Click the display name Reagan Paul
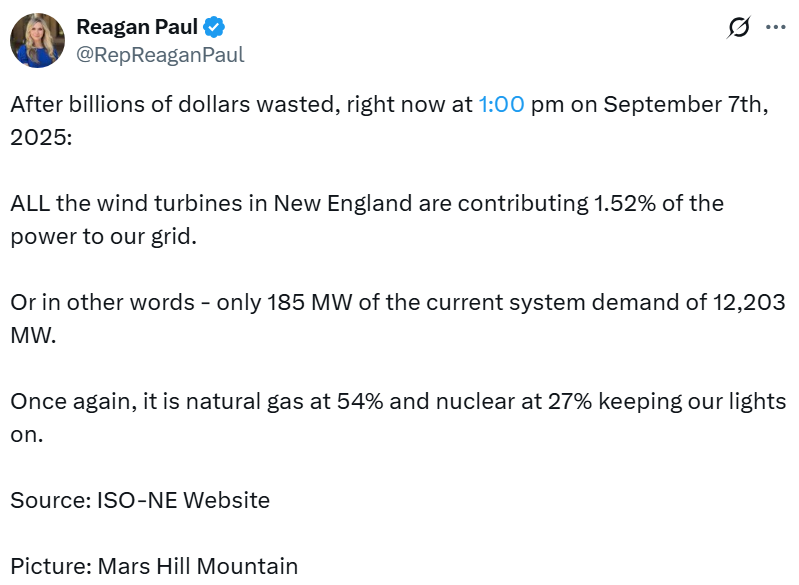This screenshot has height=585, width=799. click(137, 28)
